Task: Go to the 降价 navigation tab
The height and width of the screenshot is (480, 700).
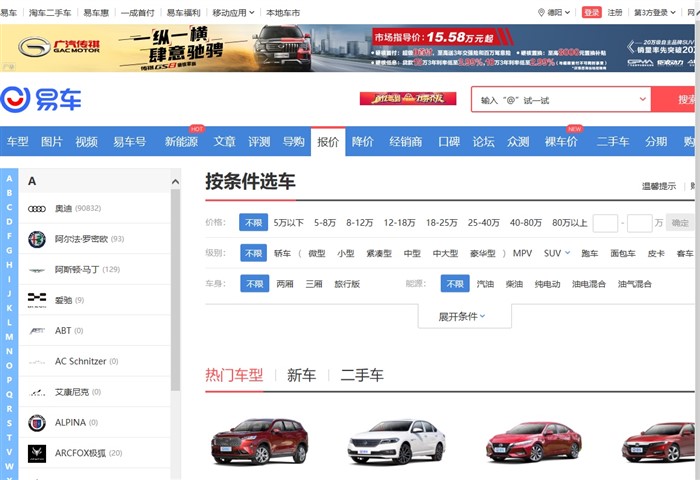Action: [362, 142]
